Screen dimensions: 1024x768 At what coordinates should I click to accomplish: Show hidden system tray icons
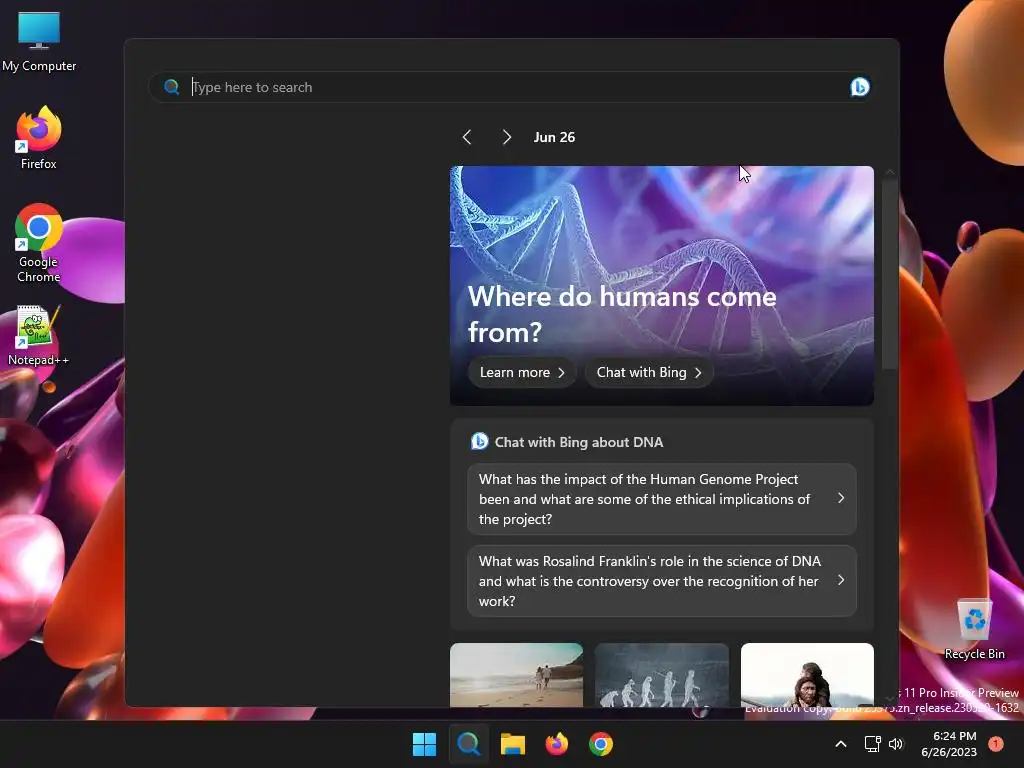point(841,744)
